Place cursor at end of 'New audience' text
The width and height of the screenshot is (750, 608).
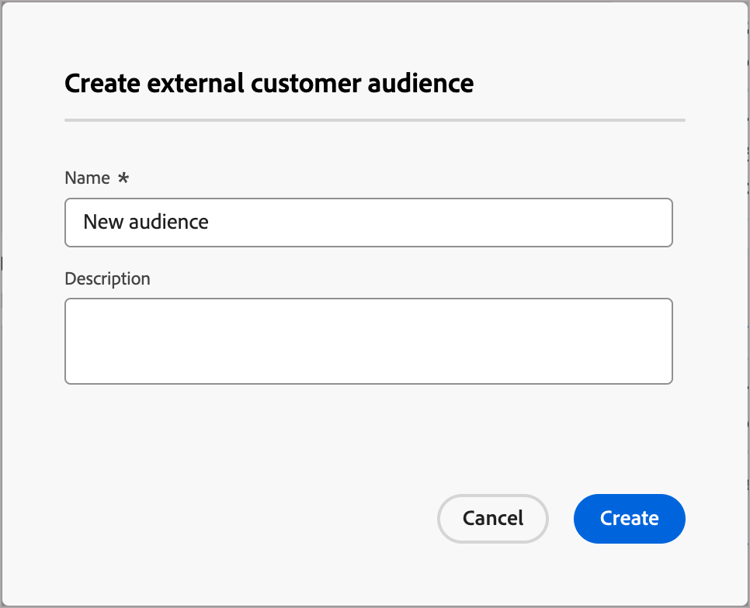(x=210, y=222)
